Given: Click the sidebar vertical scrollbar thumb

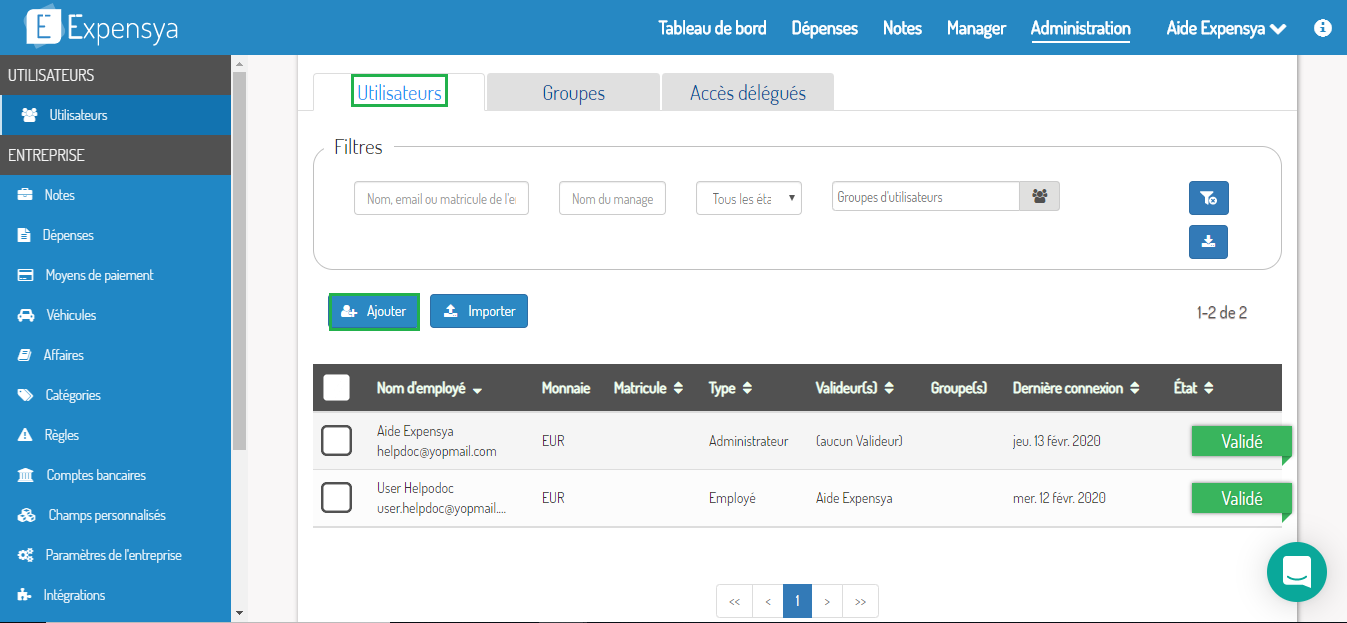Looking at the screenshot, I should pyautogui.click(x=239, y=260).
